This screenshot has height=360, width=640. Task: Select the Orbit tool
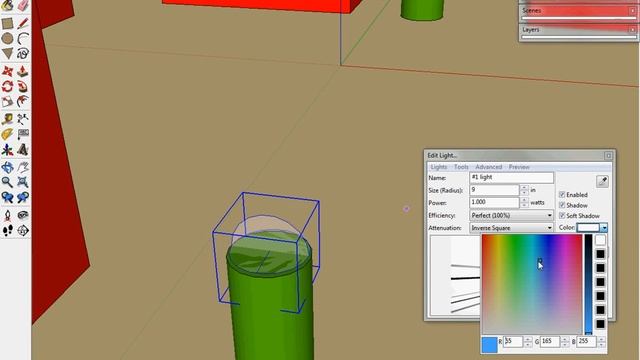[7, 167]
